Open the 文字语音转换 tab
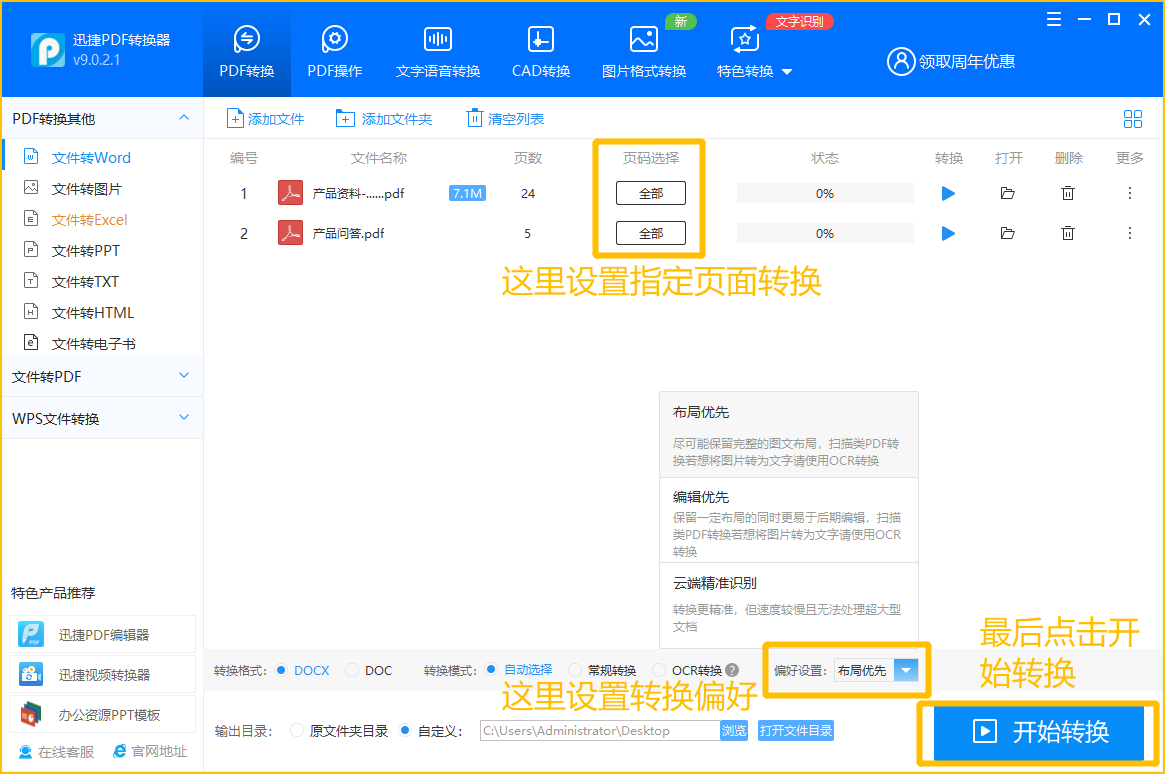The image size is (1165, 775). (438, 52)
